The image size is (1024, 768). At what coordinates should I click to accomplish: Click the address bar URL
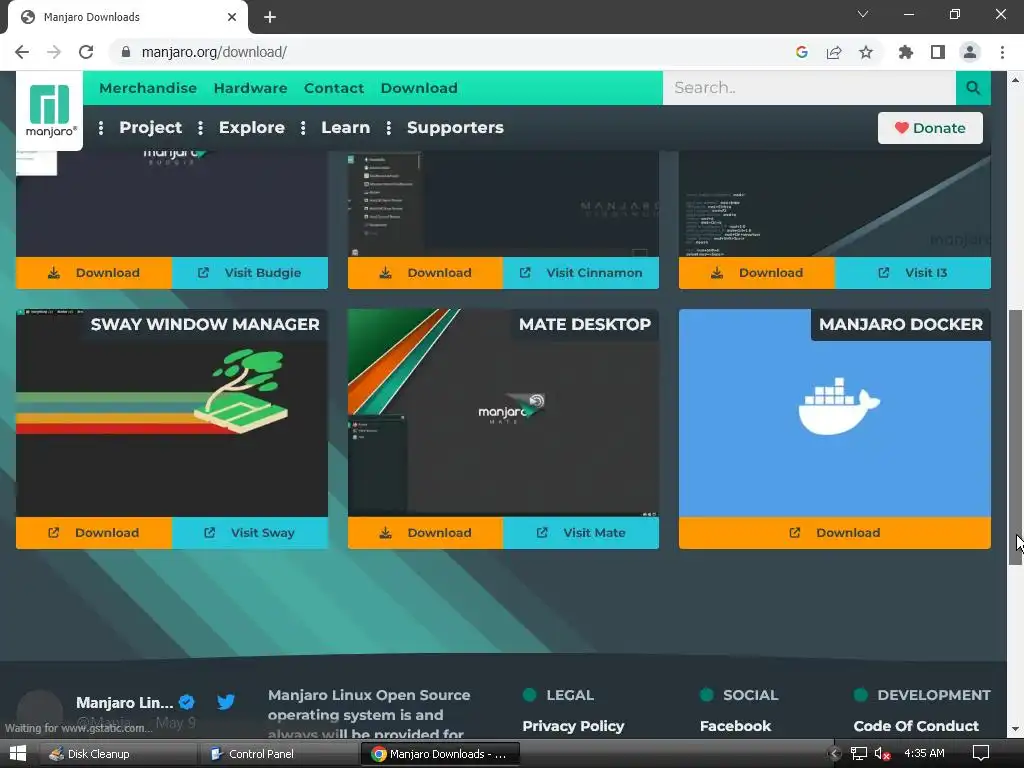214,52
